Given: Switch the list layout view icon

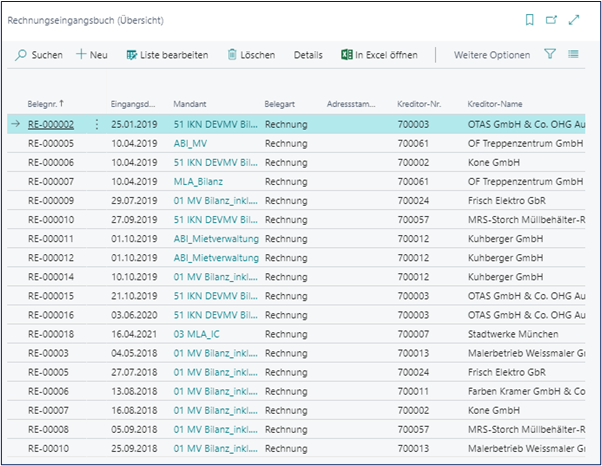Looking at the screenshot, I should coord(573,55).
